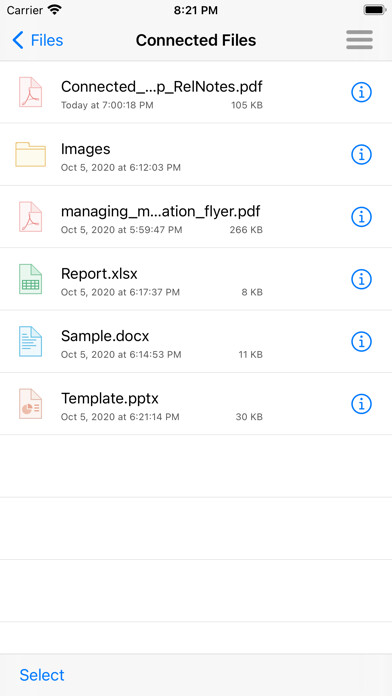This screenshot has width=392, height=696.
Task: Click the PDF icon of Connected_...p_RelNotes.pdf
Action: [31, 92]
